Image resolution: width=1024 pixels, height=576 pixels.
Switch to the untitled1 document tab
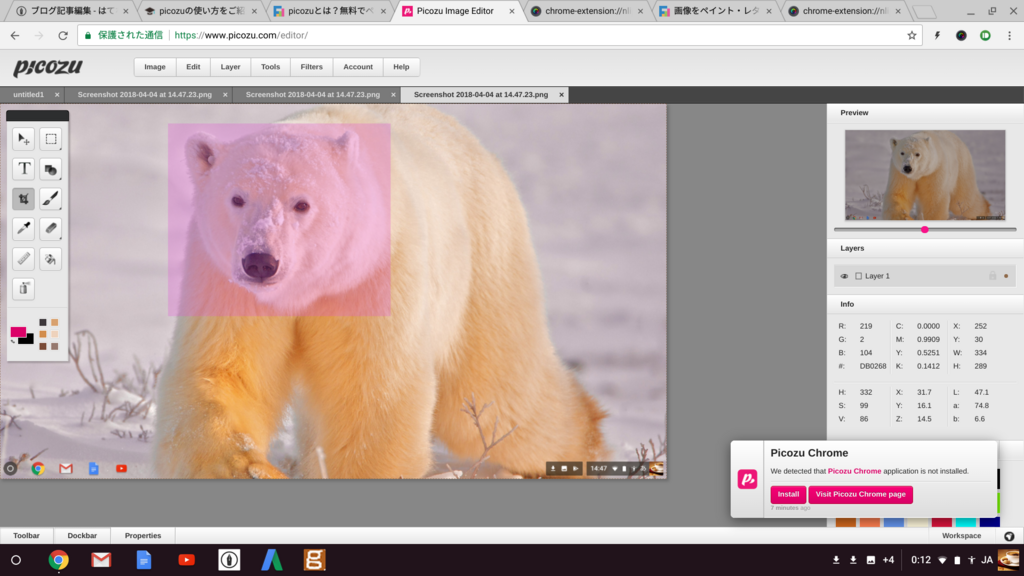click(28, 95)
